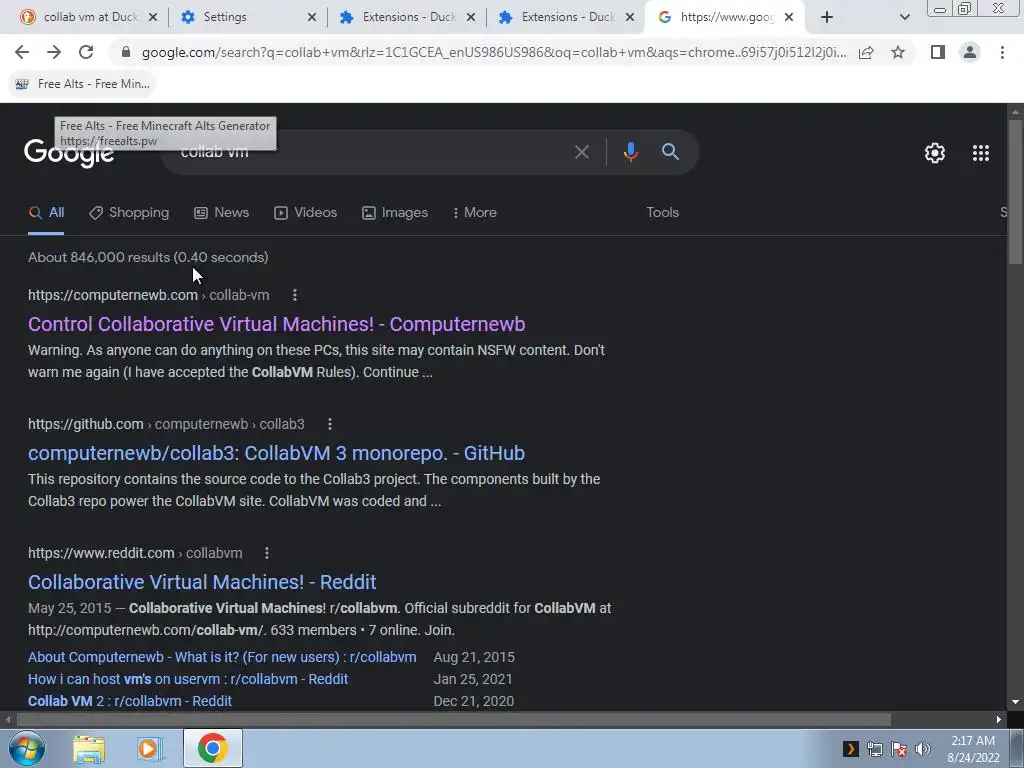Select the All search filter
The width and height of the screenshot is (1024, 768).
click(46, 213)
